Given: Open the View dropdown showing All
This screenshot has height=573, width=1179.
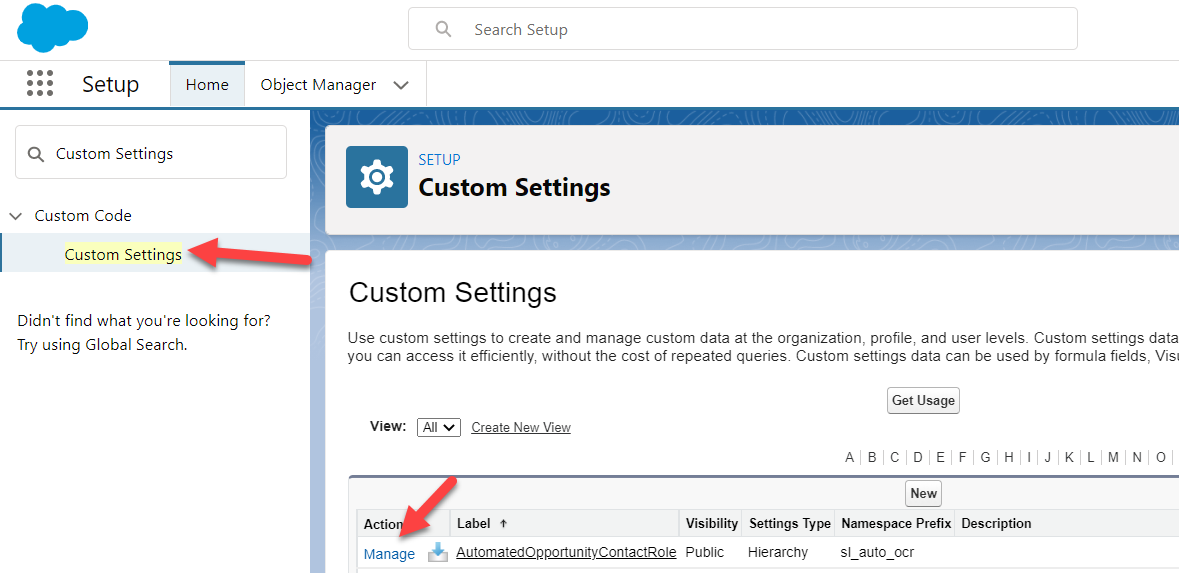Looking at the screenshot, I should coord(438,427).
